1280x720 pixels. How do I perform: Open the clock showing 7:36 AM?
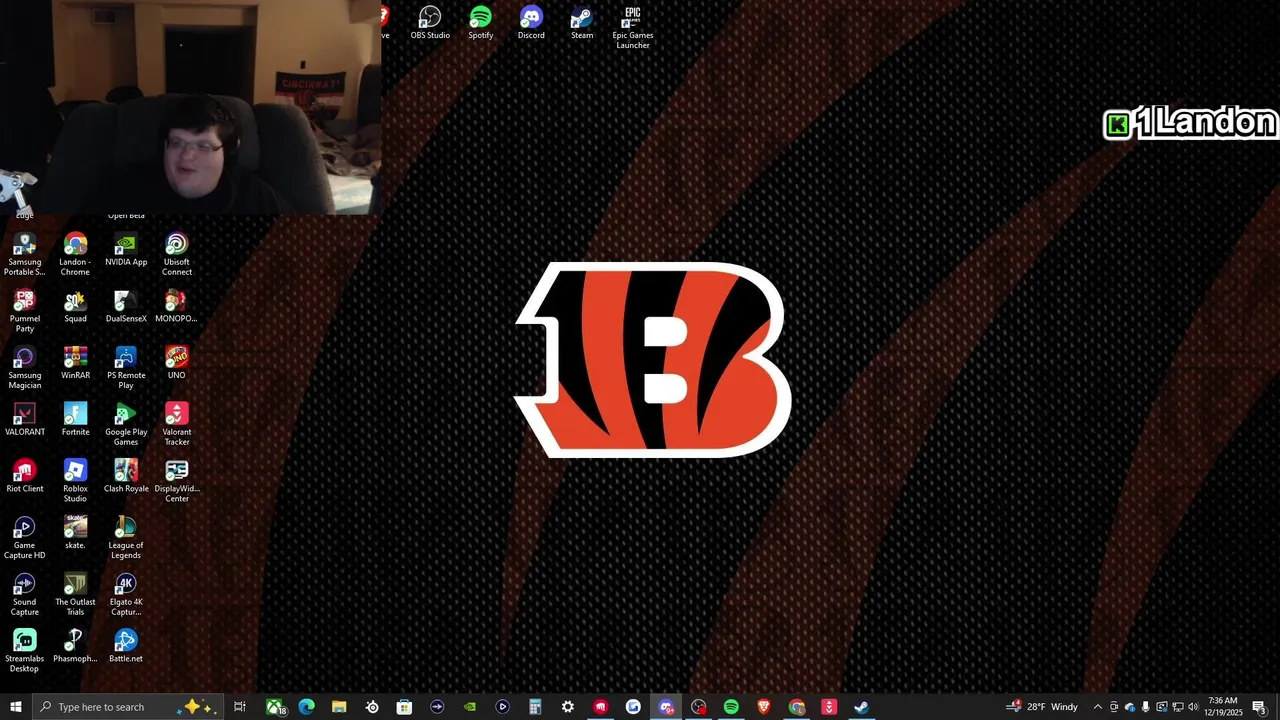[1224, 707]
